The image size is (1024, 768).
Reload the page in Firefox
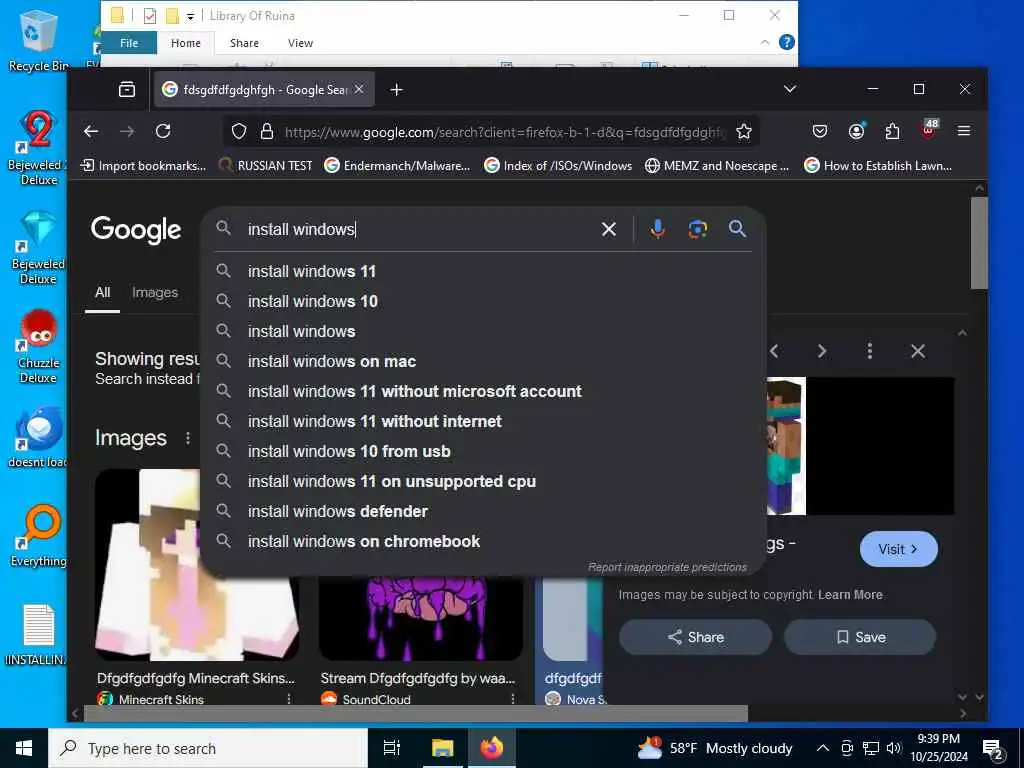[163, 131]
